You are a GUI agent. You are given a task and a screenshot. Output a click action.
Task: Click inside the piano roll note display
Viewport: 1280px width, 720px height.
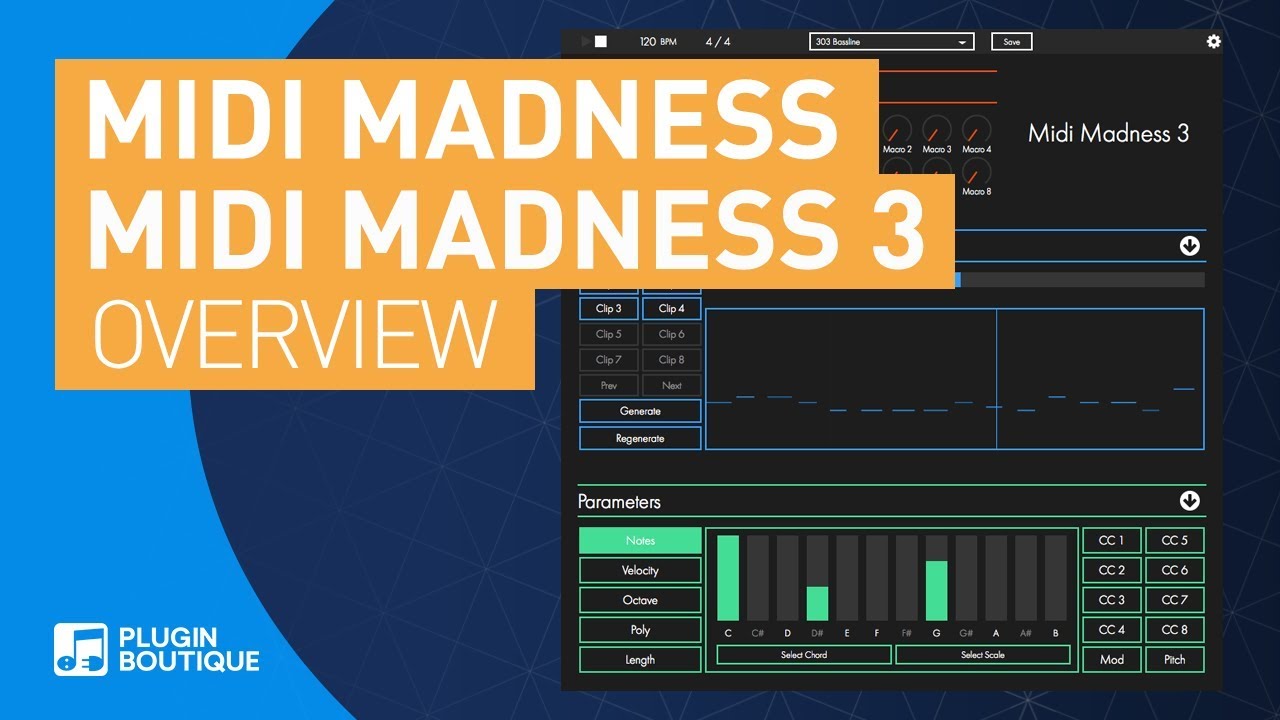(x=955, y=379)
